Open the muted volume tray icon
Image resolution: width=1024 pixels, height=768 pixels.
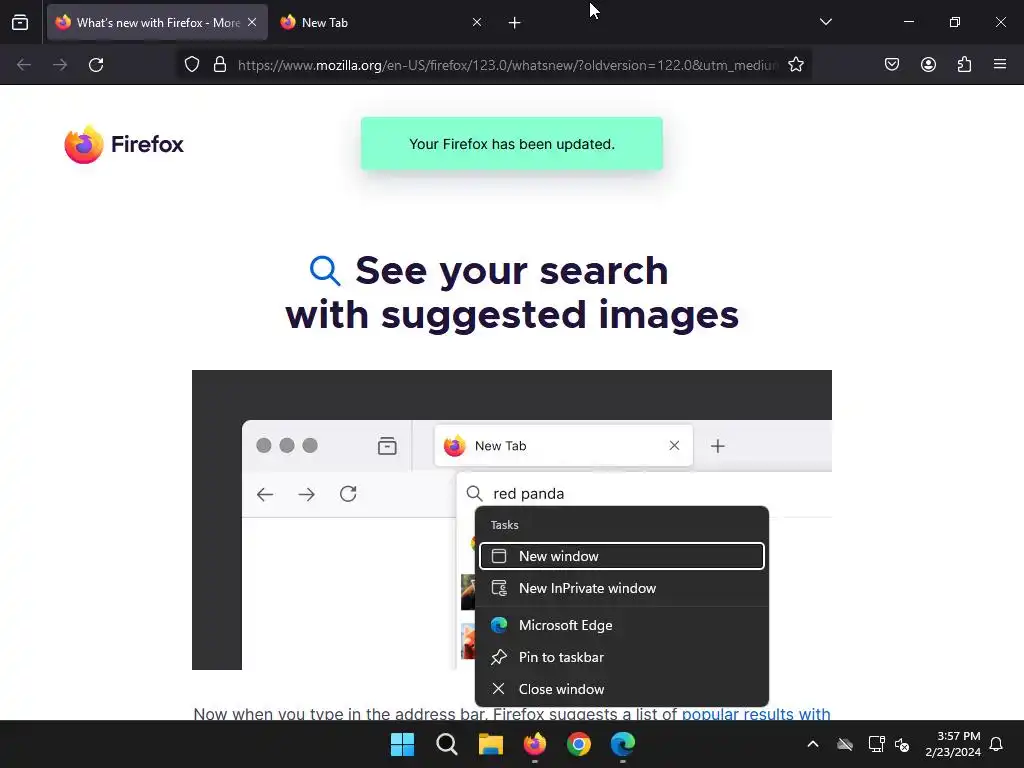(x=902, y=744)
